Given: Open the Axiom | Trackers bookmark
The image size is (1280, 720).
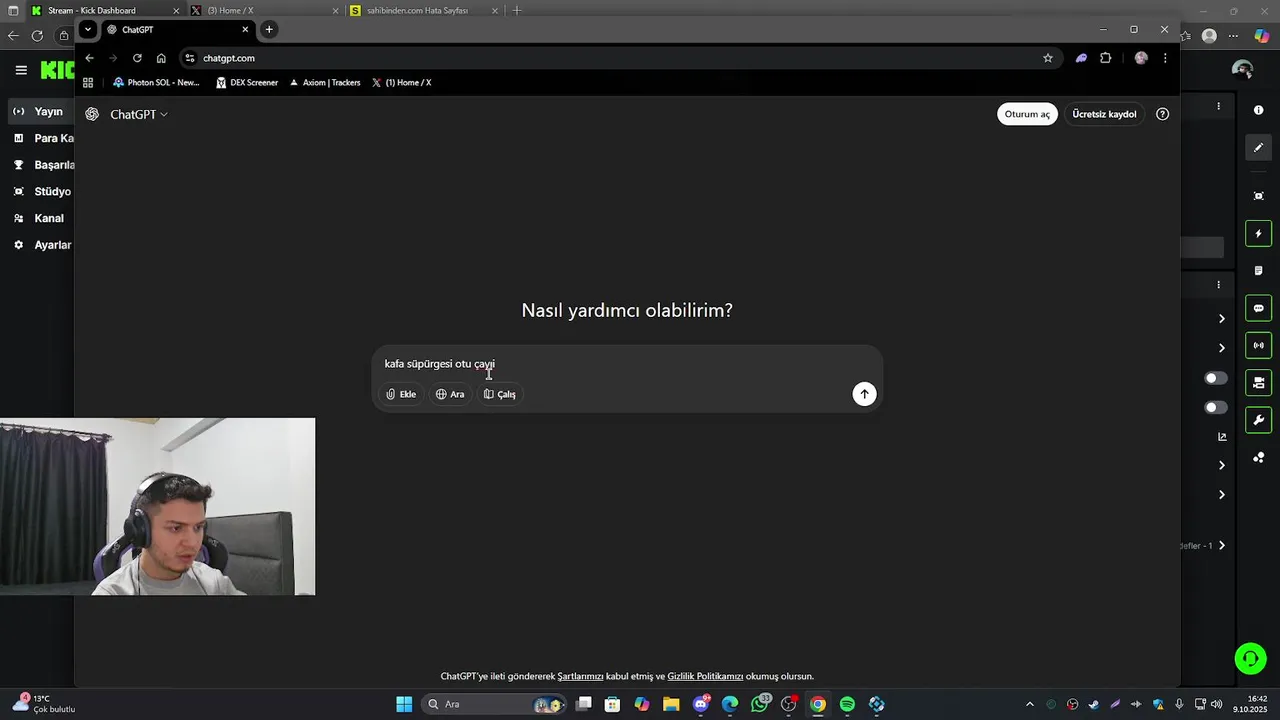Looking at the screenshot, I should point(324,83).
